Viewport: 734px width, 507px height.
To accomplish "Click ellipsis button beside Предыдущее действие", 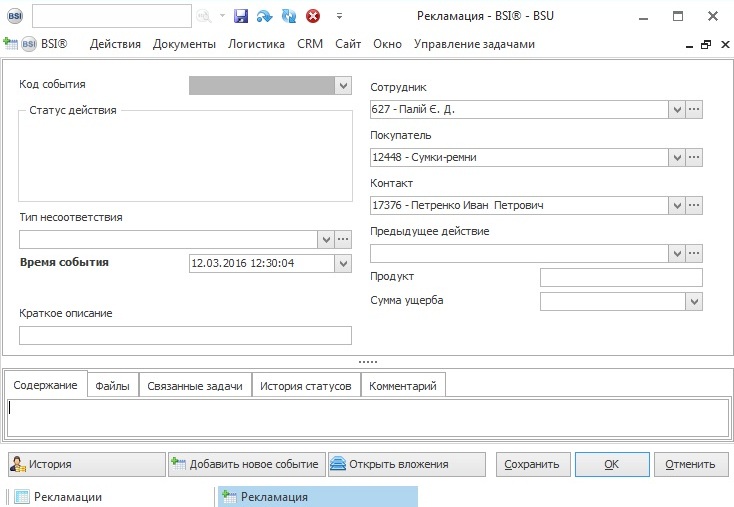I will pyautogui.click(x=694, y=253).
